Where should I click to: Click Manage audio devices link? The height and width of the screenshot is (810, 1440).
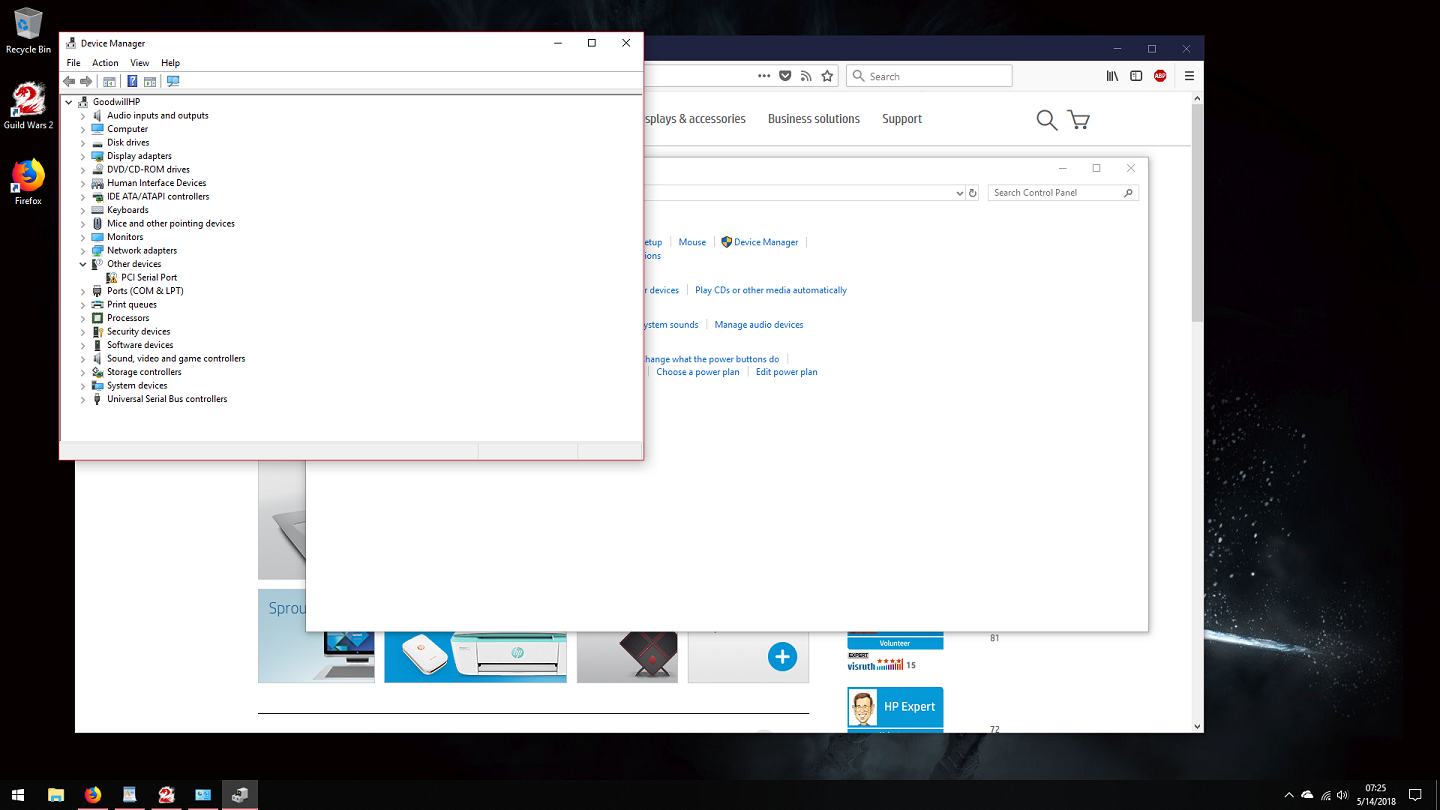coord(759,325)
